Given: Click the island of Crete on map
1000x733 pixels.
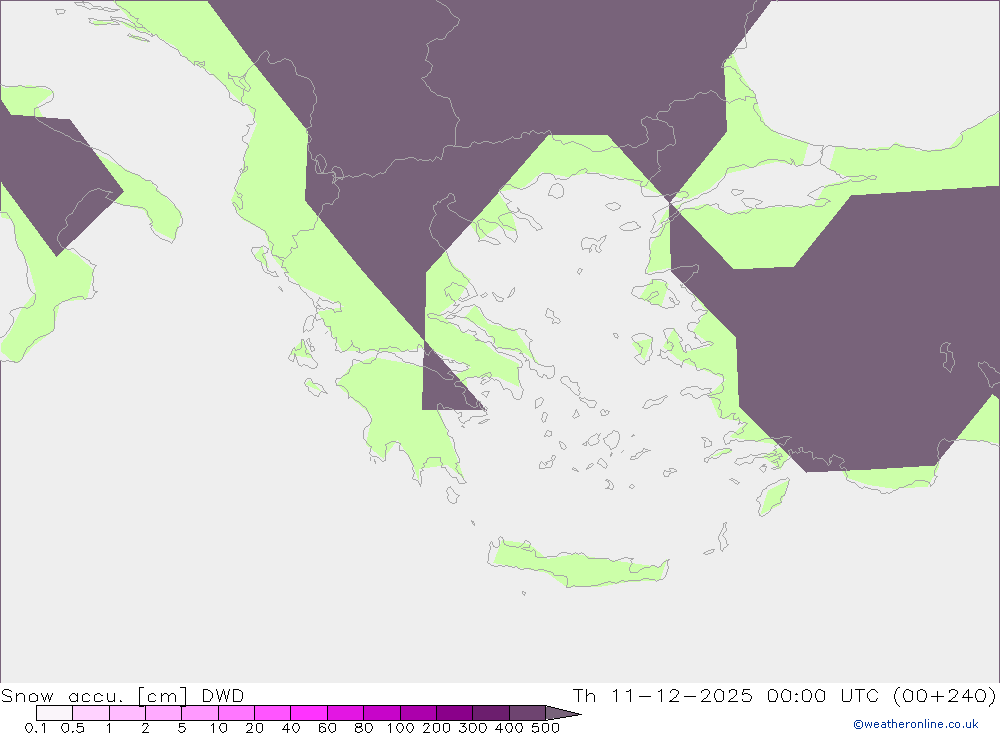Looking at the screenshot, I should click(577, 565).
